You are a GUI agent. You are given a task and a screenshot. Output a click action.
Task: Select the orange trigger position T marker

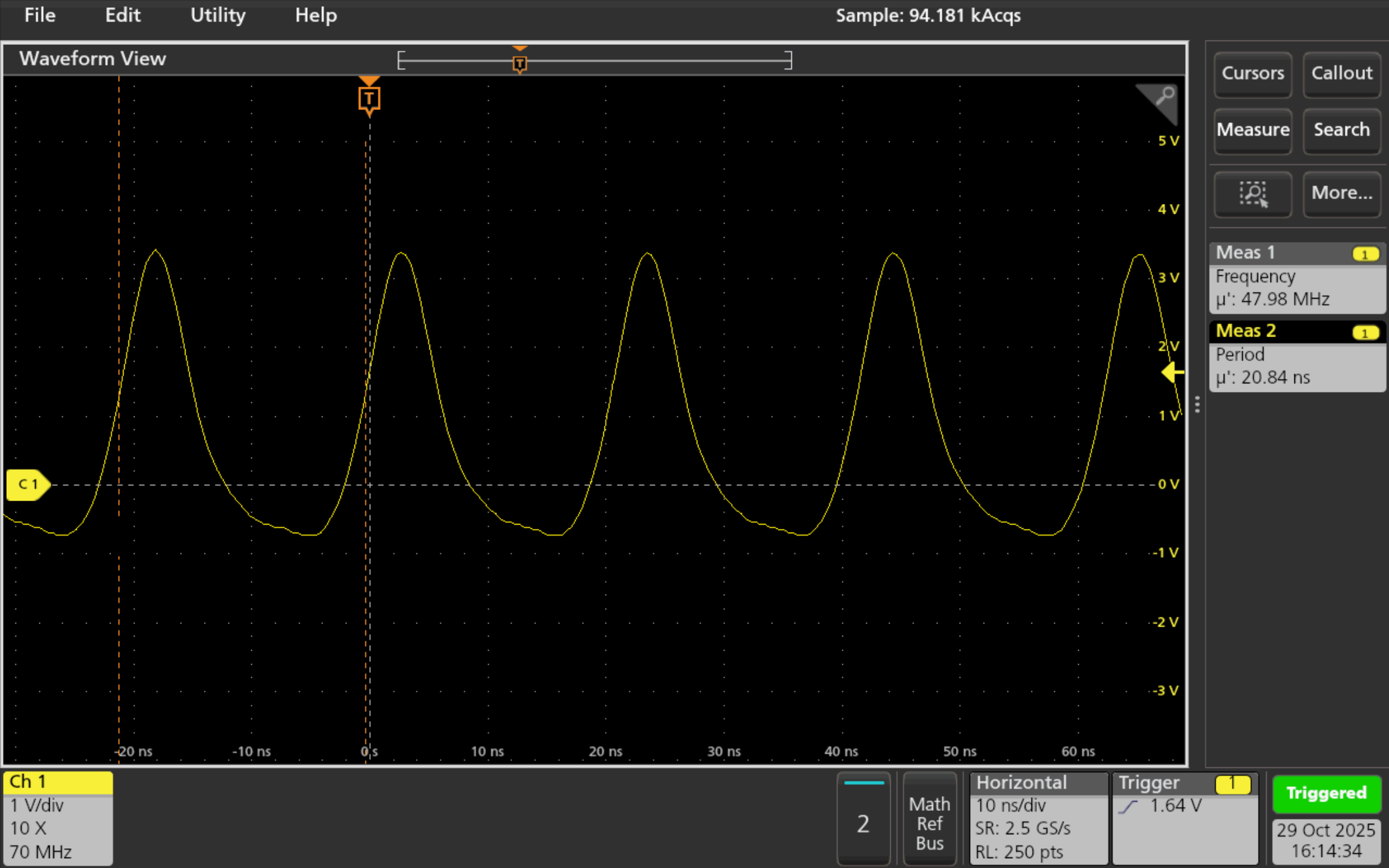click(369, 98)
